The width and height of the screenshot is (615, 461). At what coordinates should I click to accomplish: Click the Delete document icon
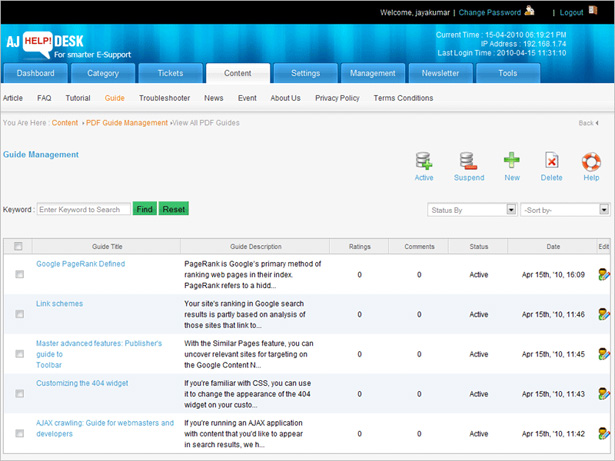coord(551,161)
